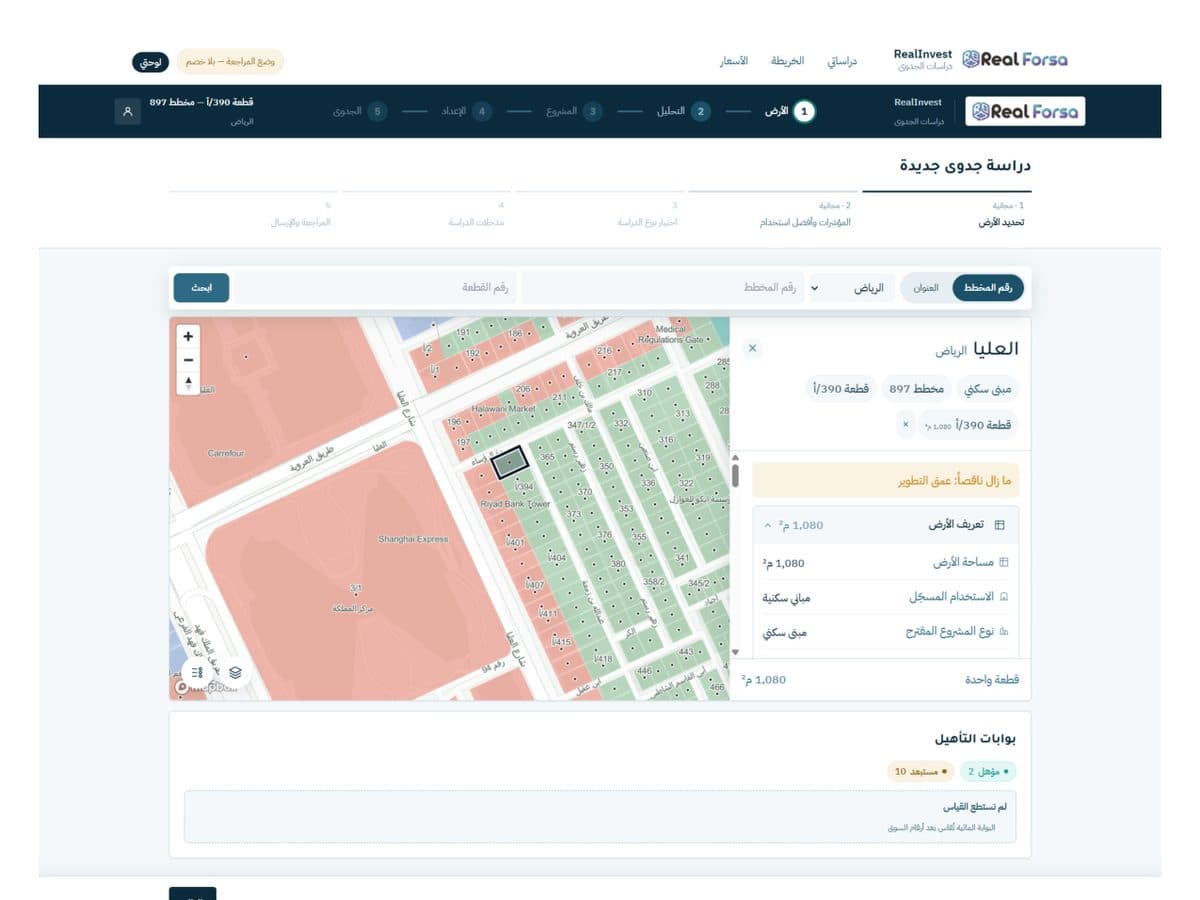The height and width of the screenshot is (900, 1200).
Task: Click the Real Forsa logo in top white header
Action: (x=1015, y=59)
